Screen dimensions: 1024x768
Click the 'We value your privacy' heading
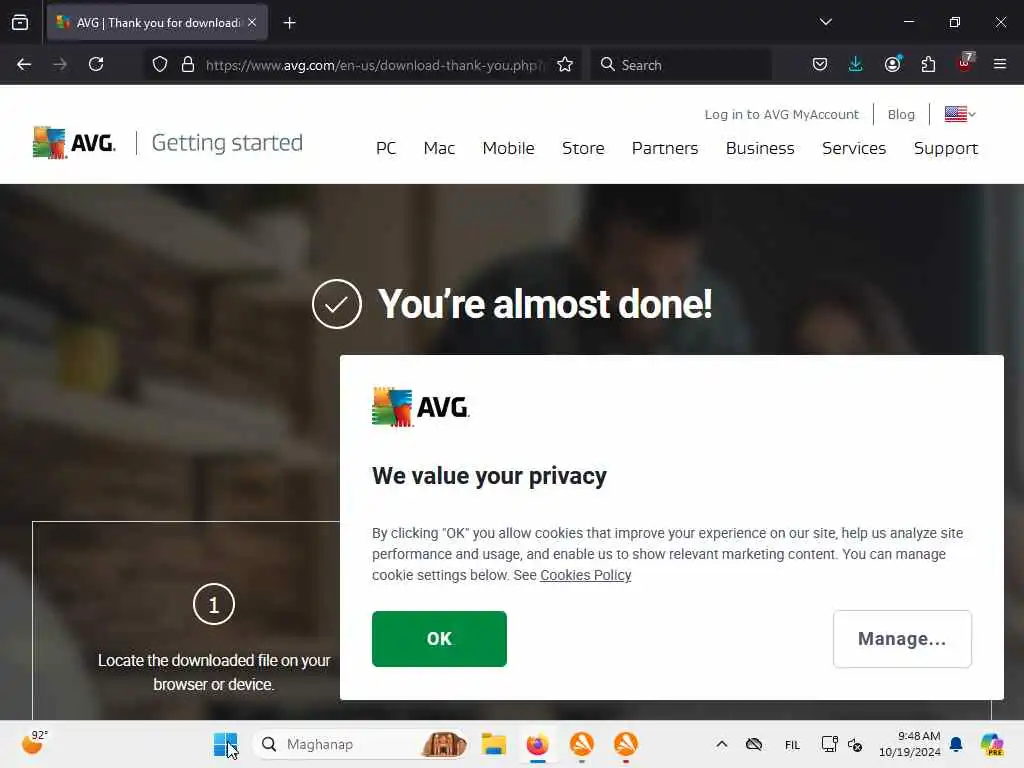[489, 476]
